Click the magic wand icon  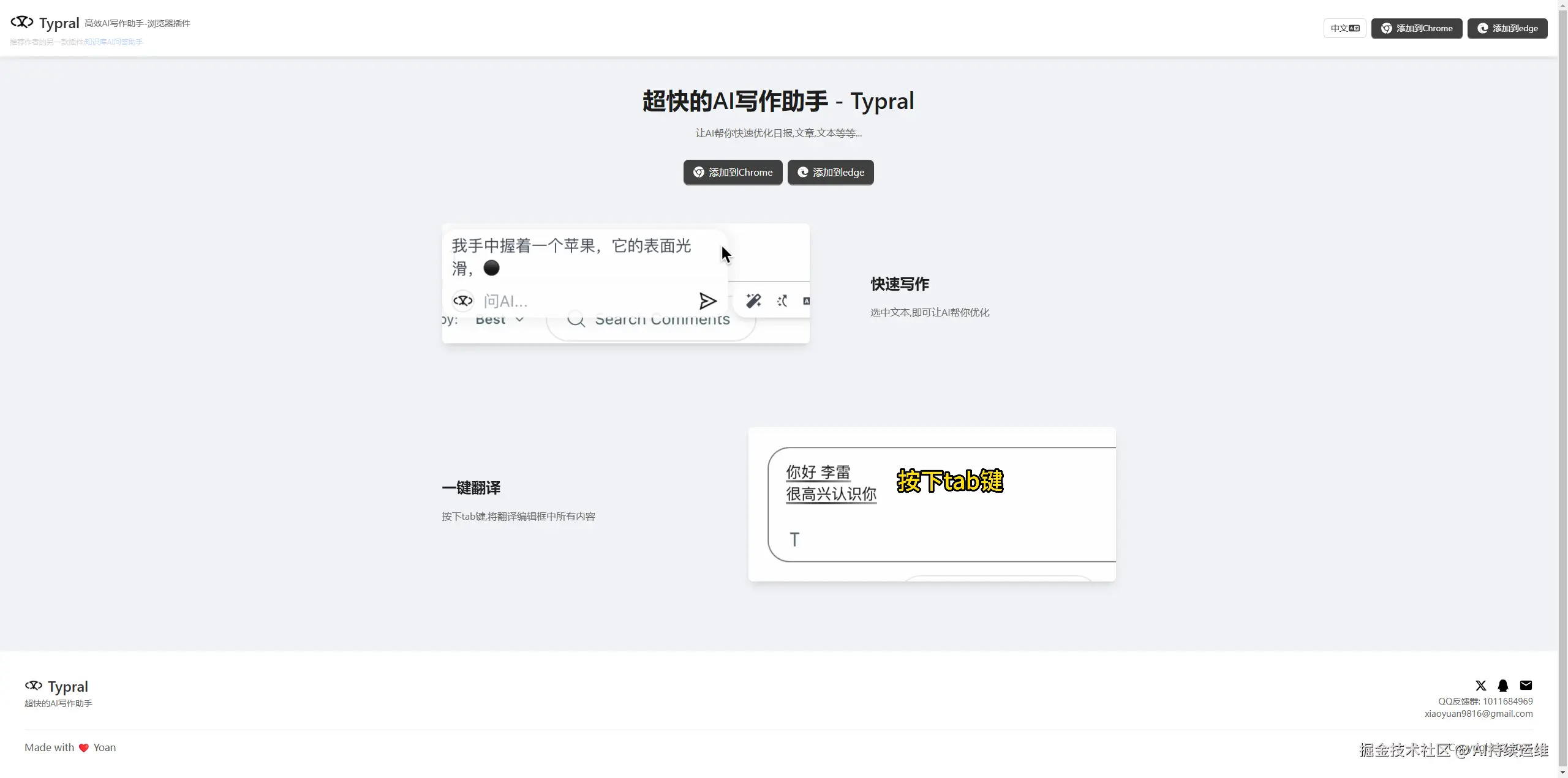(753, 301)
